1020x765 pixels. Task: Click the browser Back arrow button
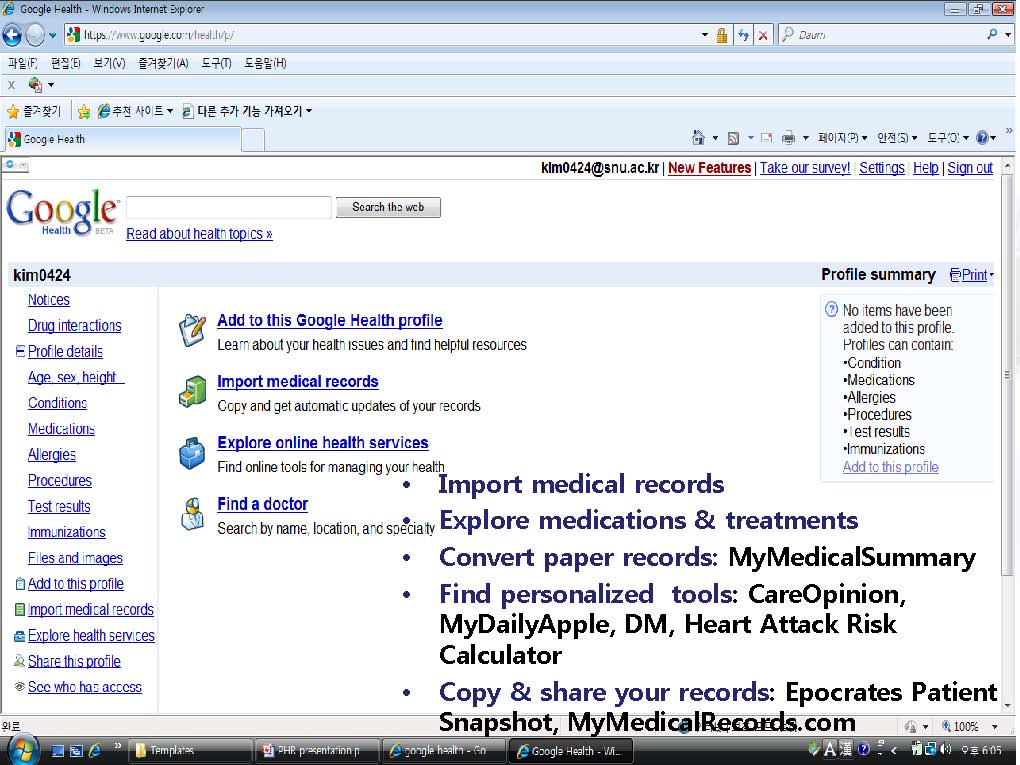click(12, 35)
